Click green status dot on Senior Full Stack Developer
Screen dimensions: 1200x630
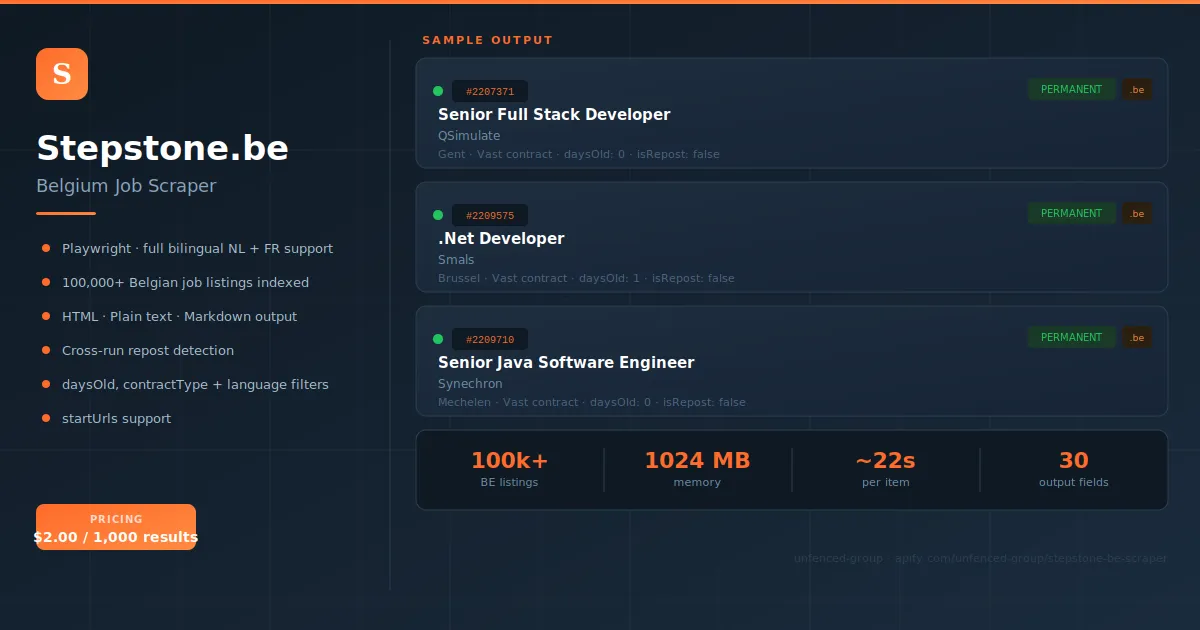click(438, 91)
